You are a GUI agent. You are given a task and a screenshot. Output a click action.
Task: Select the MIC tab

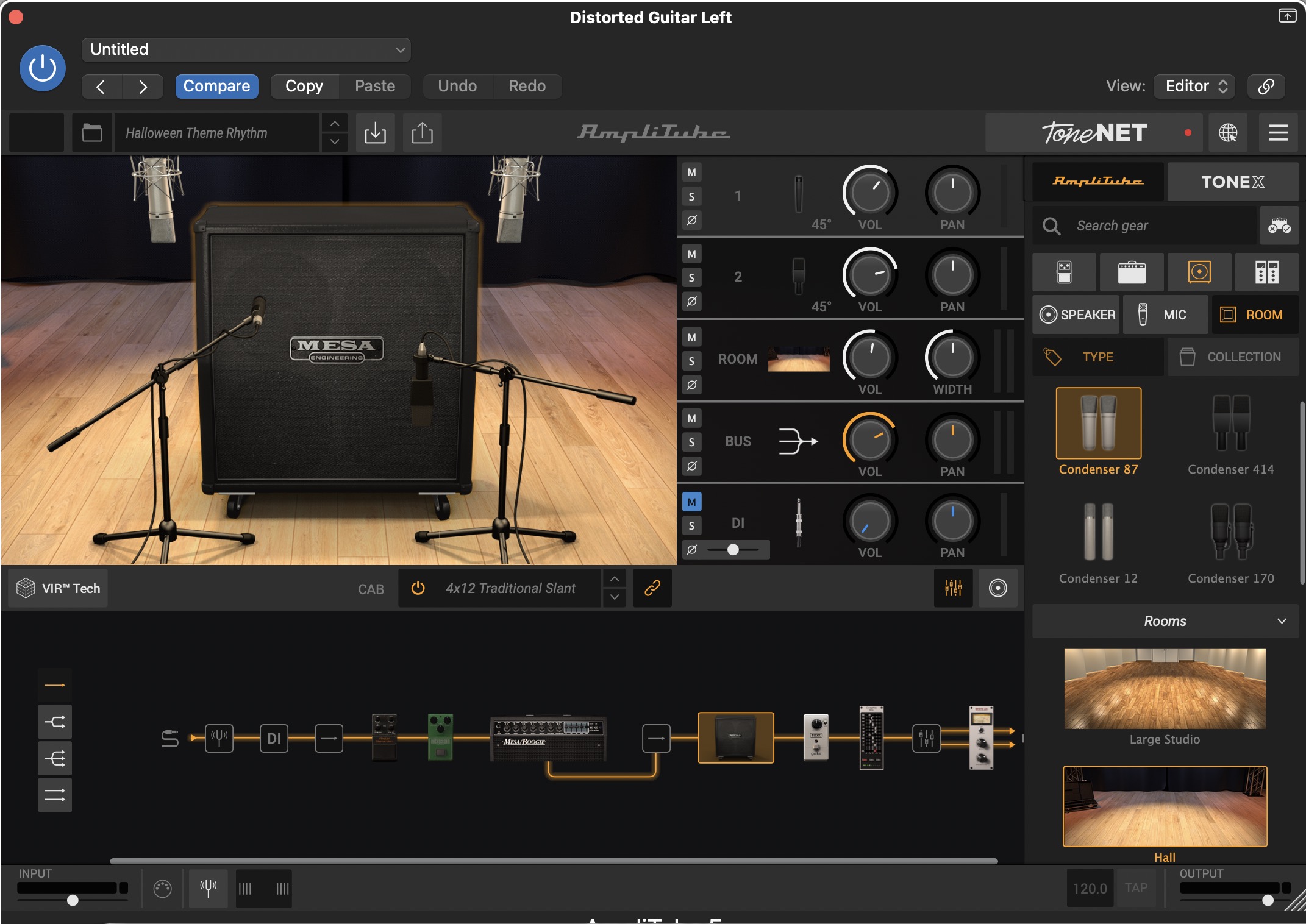[1165, 315]
